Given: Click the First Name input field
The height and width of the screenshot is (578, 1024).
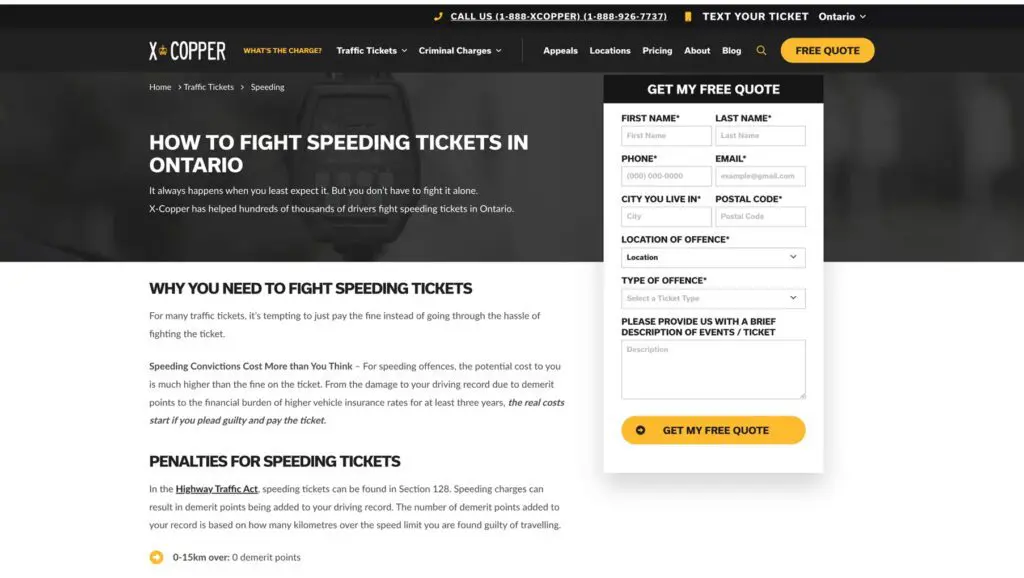Looking at the screenshot, I should [666, 136].
